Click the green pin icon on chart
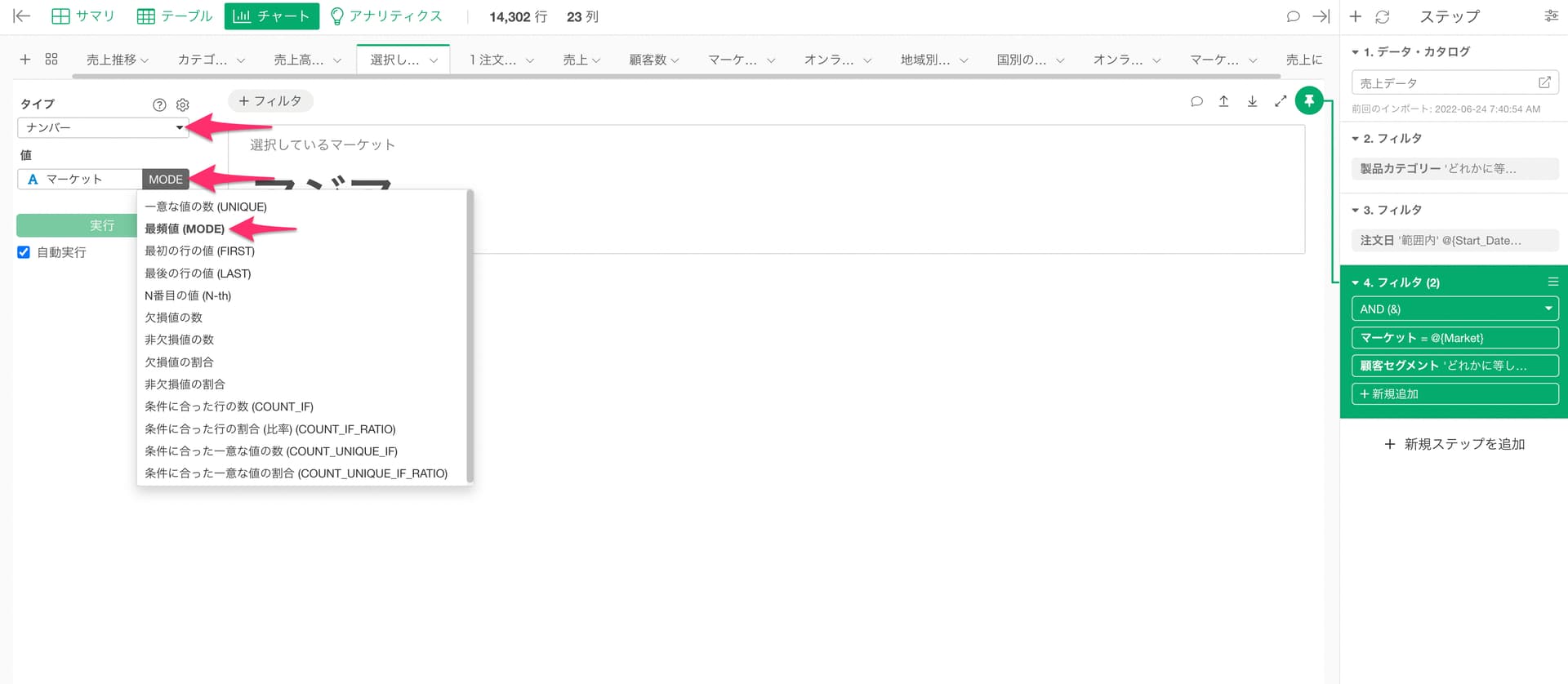Screen dimensions: 1568x684 [1308, 100]
